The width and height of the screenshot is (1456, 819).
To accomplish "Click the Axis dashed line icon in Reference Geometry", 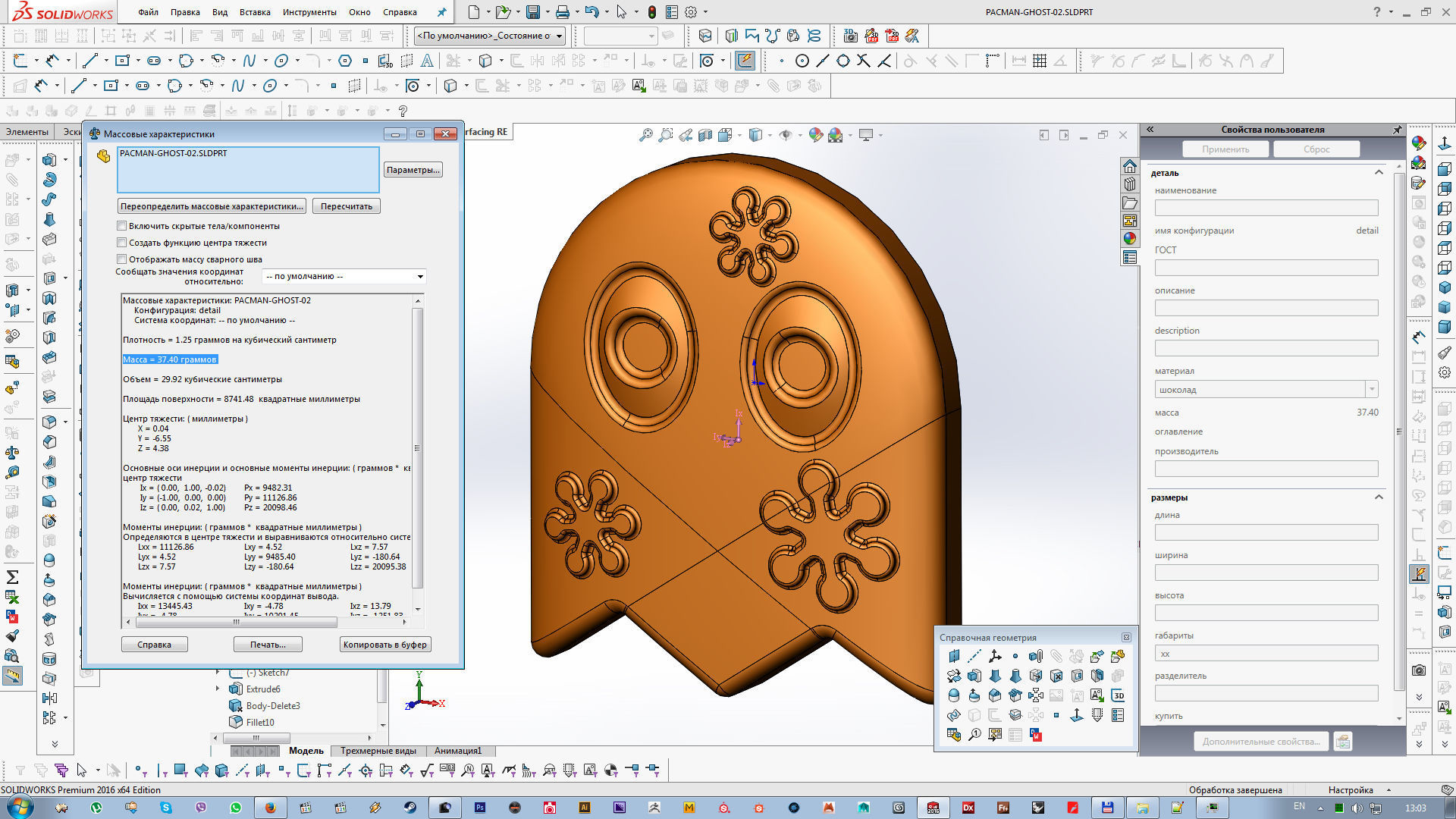I will pos(974,656).
